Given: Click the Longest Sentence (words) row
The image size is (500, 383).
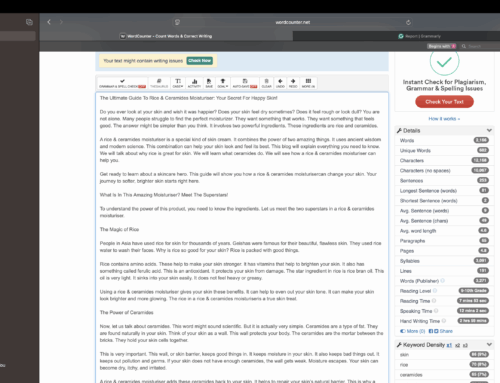Looking at the screenshot, I should tap(444, 190).
